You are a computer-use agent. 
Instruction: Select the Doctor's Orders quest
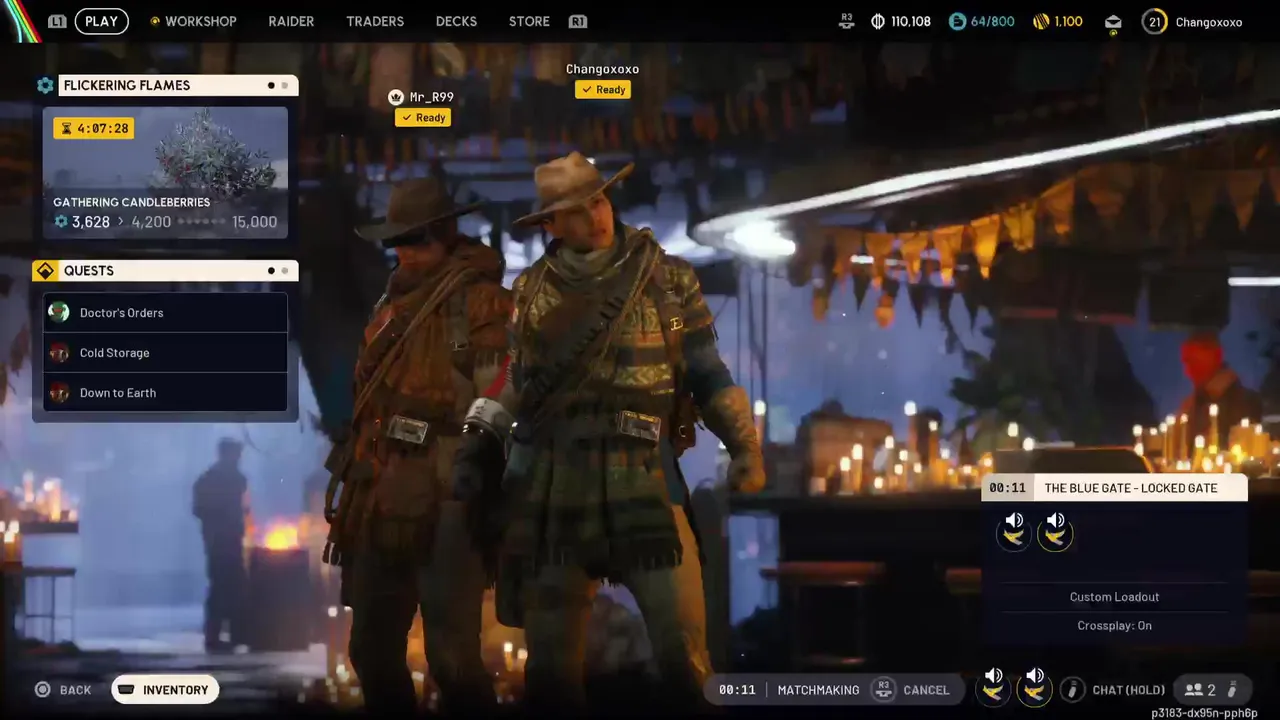(165, 313)
